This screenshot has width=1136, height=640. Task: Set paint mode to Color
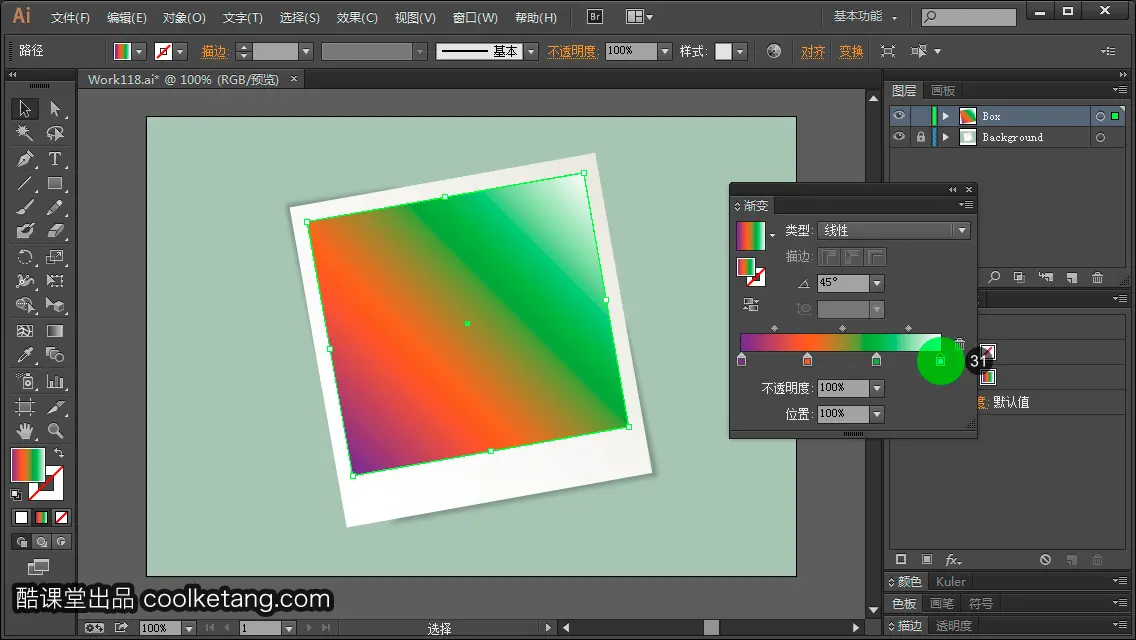[x=21, y=518]
